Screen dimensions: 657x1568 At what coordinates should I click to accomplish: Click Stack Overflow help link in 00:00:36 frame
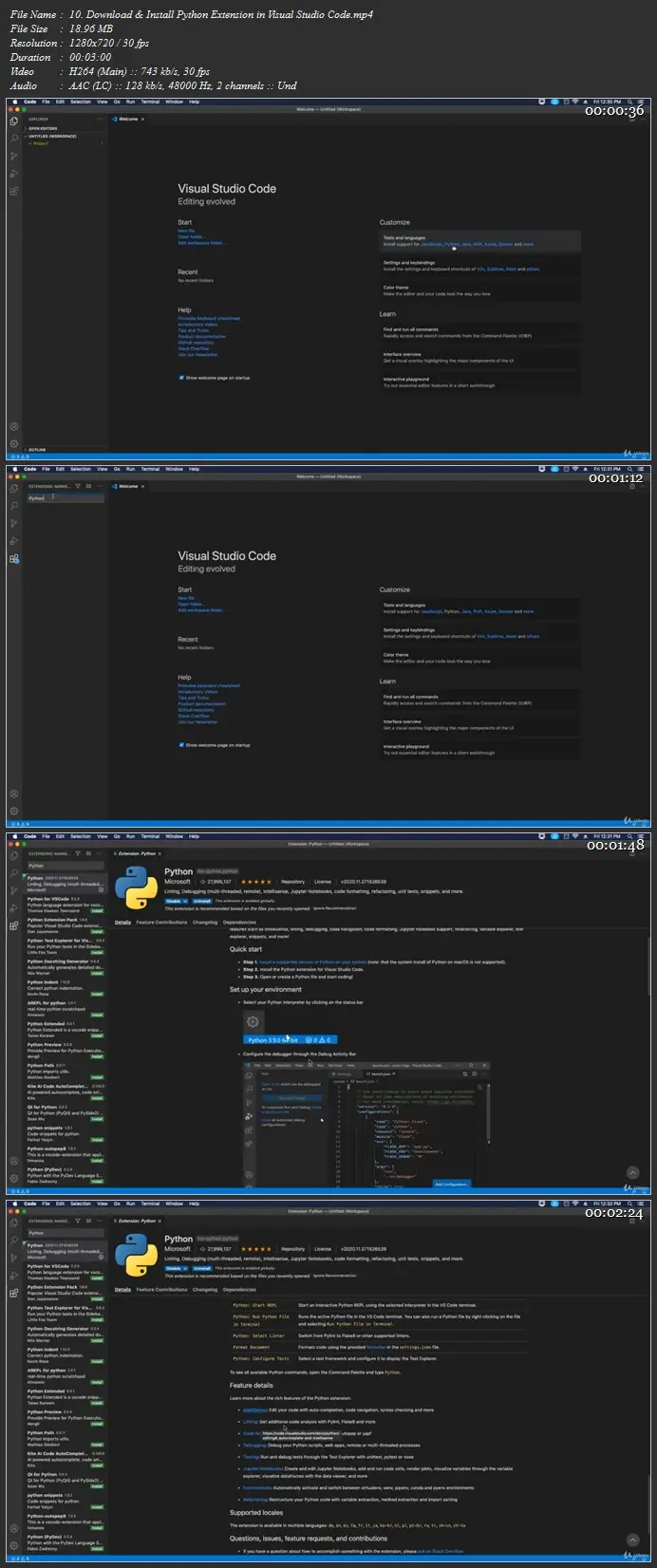193,348
